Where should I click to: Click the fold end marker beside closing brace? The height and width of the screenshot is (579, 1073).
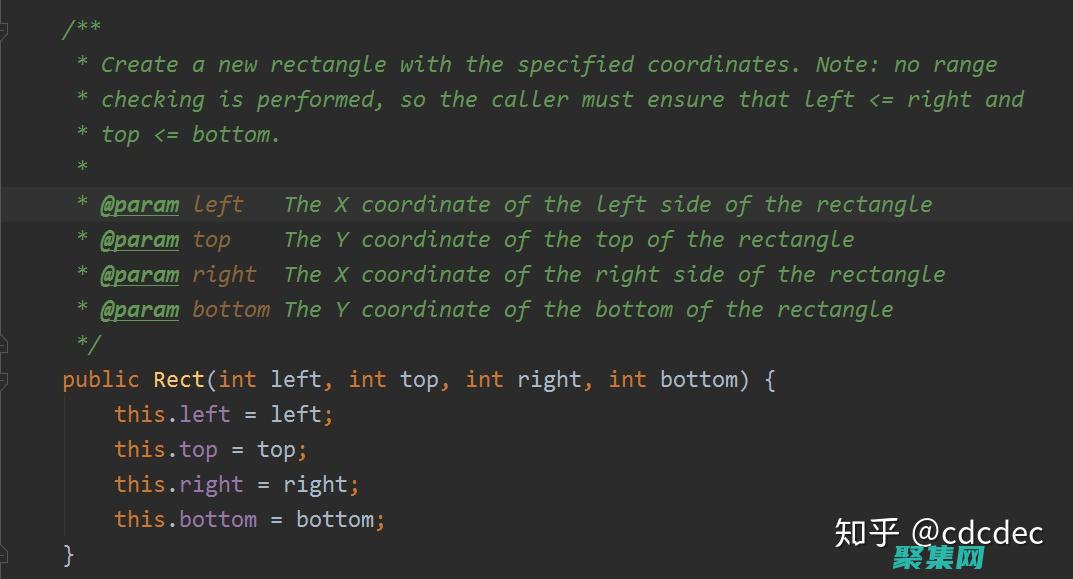click(x=3, y=553)
